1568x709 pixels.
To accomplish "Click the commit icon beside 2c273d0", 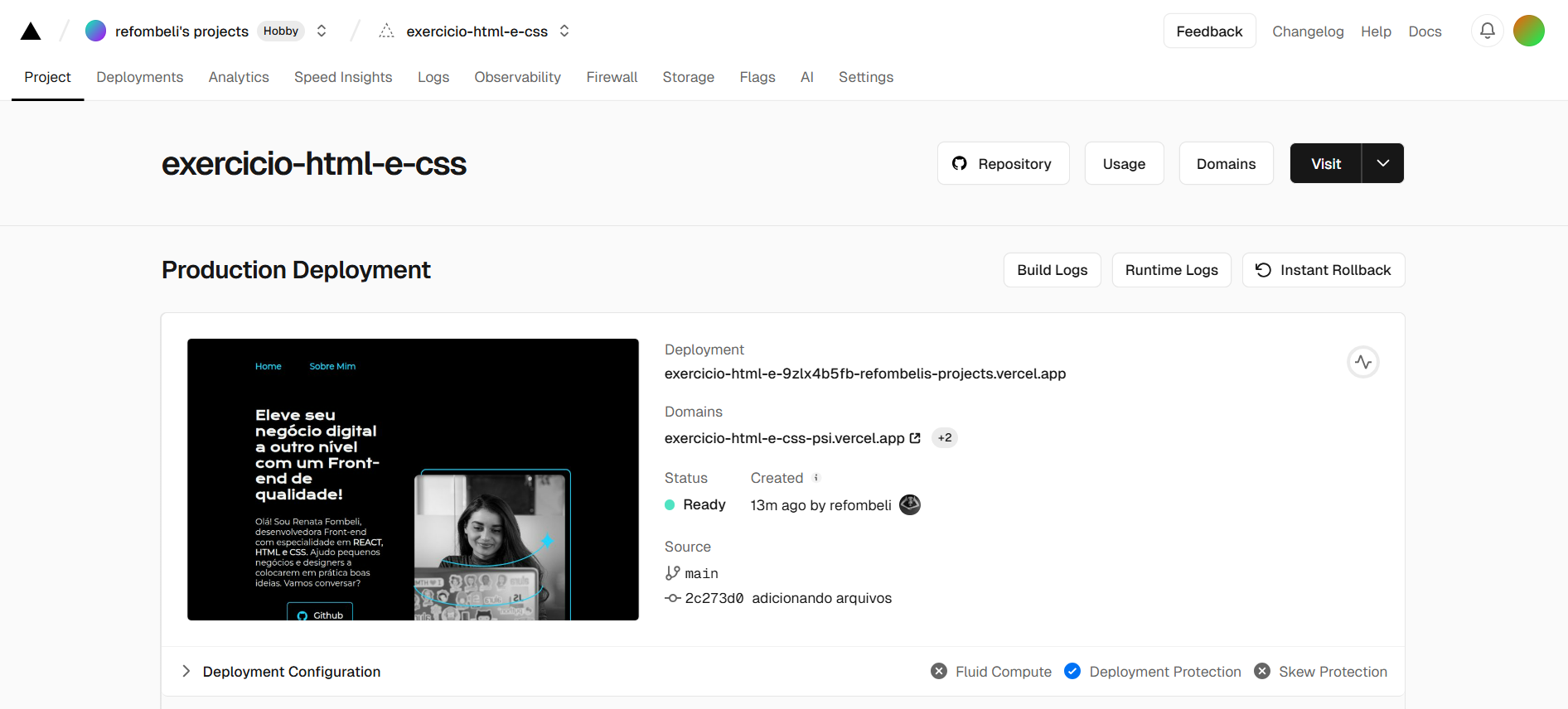I will (x=672, y=598).
